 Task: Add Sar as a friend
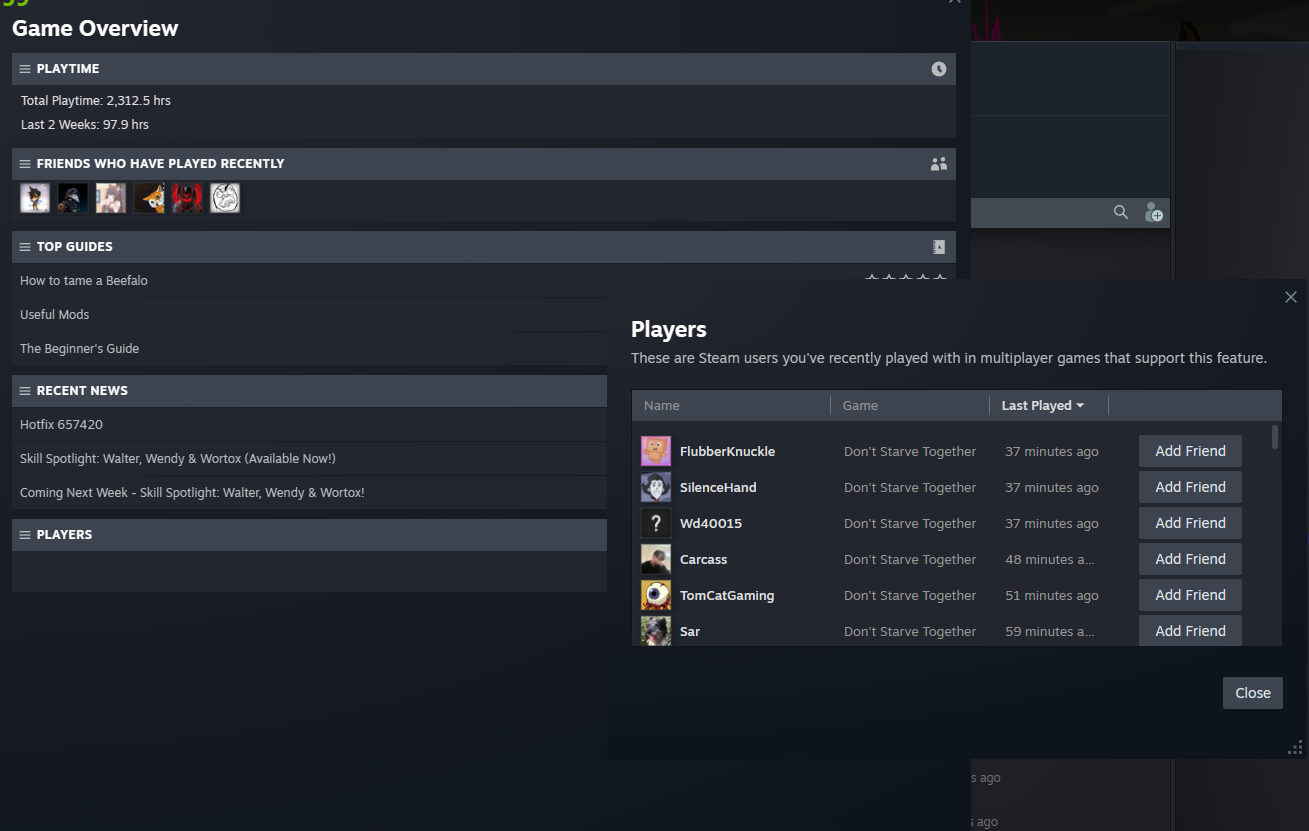[1190, 631]
